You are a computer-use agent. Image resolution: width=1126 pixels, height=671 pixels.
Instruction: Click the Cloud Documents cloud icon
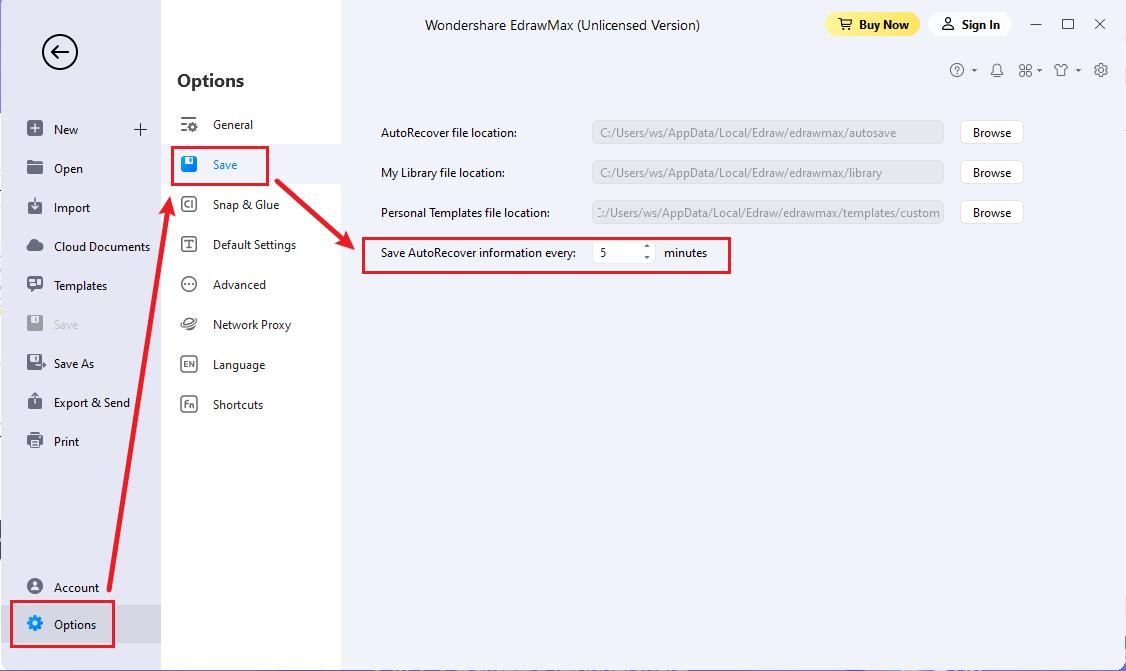pos(34,246)
